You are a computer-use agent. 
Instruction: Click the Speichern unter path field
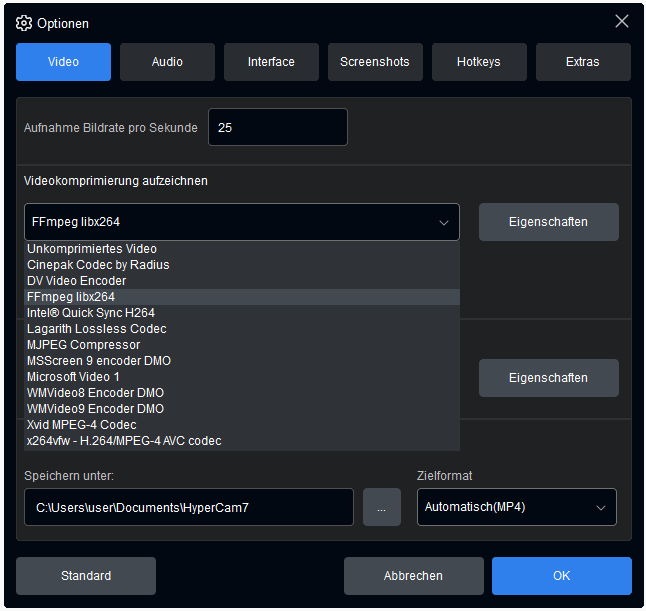pos(189,507)
